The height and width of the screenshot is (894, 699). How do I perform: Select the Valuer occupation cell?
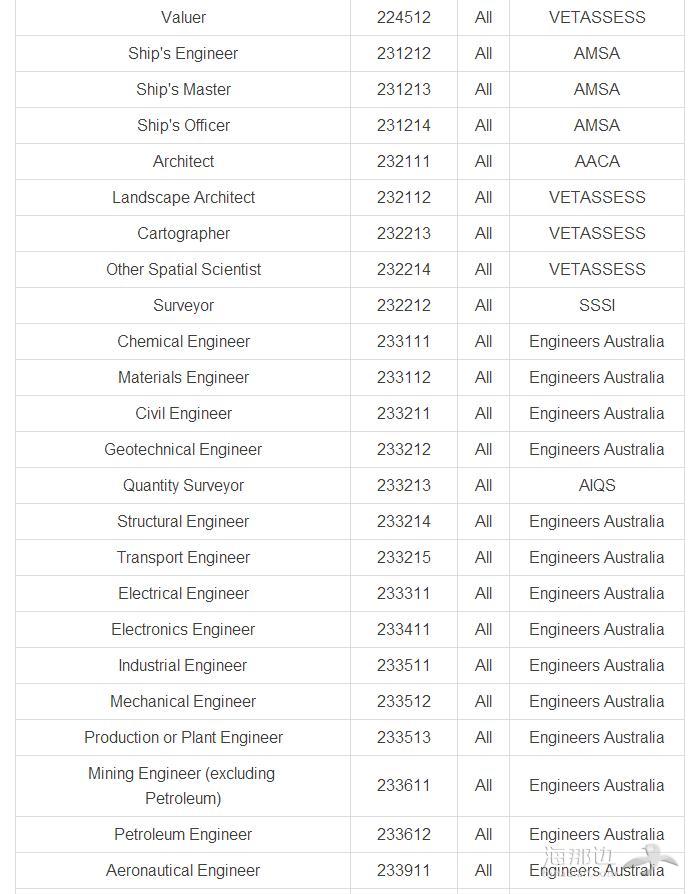(183, 17)
